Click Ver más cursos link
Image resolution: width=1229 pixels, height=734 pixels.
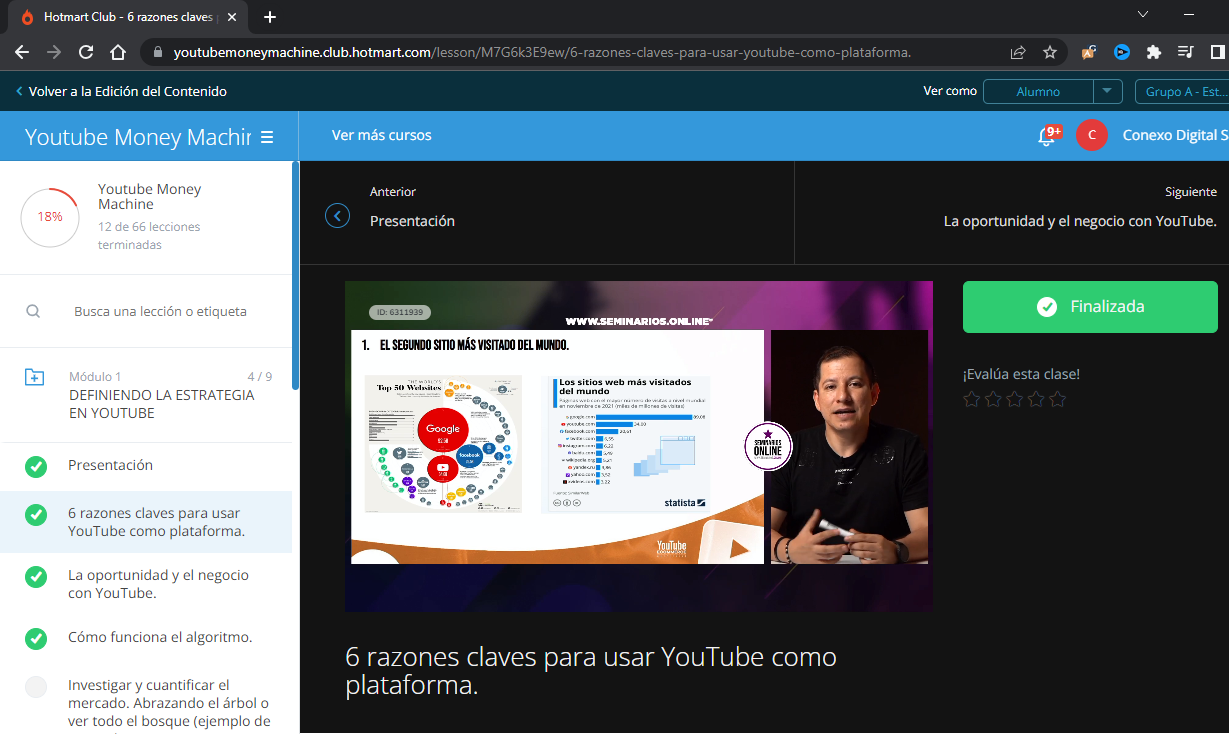click(x=382, y=135)
